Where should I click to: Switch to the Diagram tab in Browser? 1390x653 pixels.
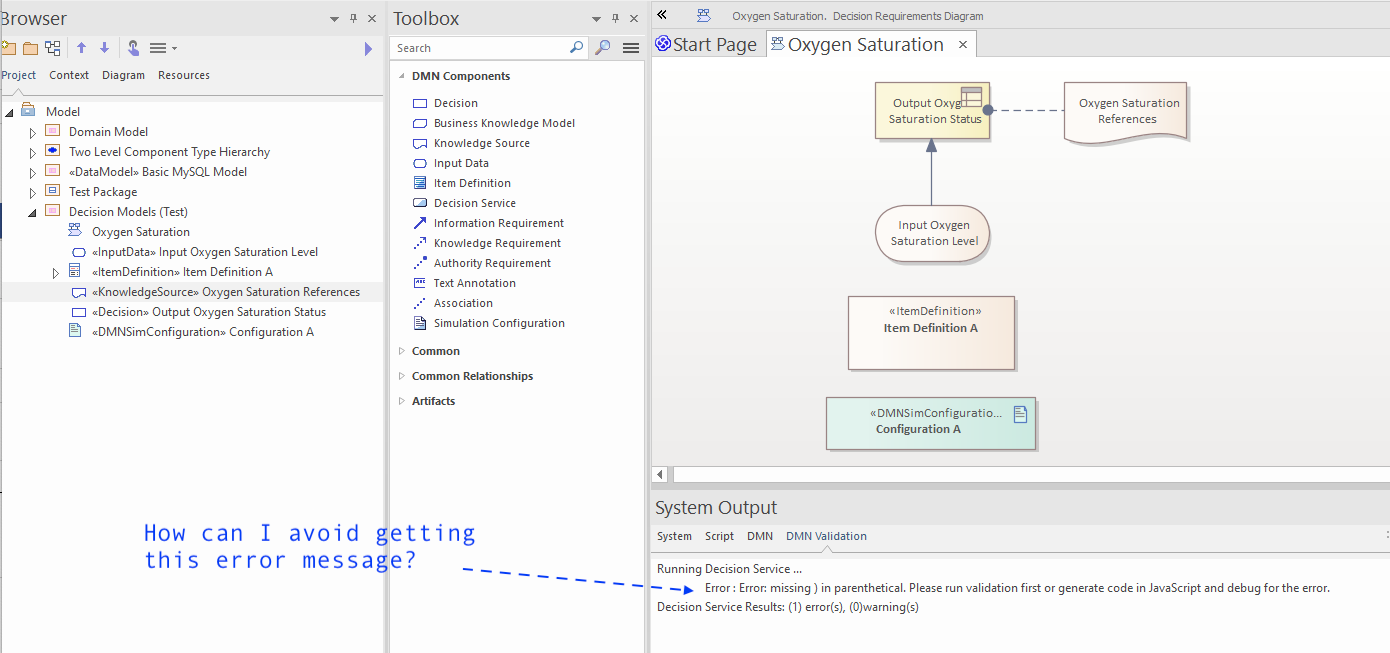(123, 75)
